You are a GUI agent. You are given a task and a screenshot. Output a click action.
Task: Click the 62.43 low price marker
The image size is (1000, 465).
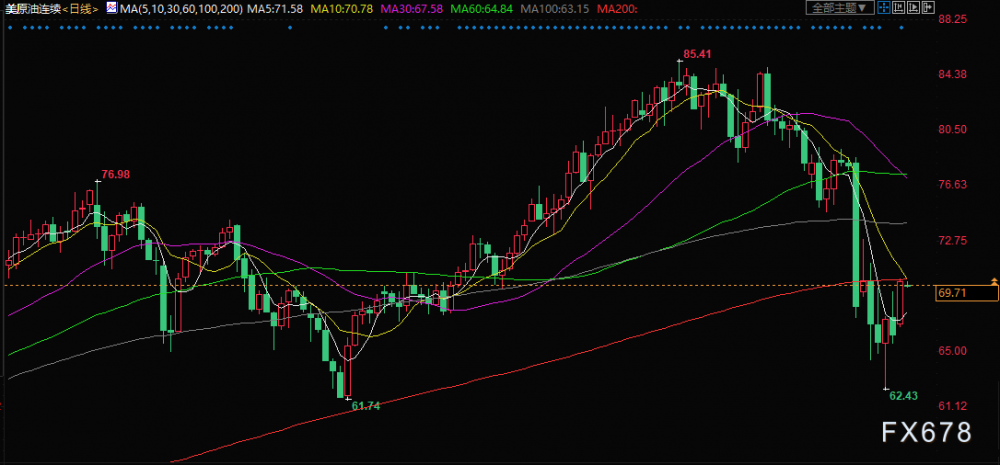904,395
